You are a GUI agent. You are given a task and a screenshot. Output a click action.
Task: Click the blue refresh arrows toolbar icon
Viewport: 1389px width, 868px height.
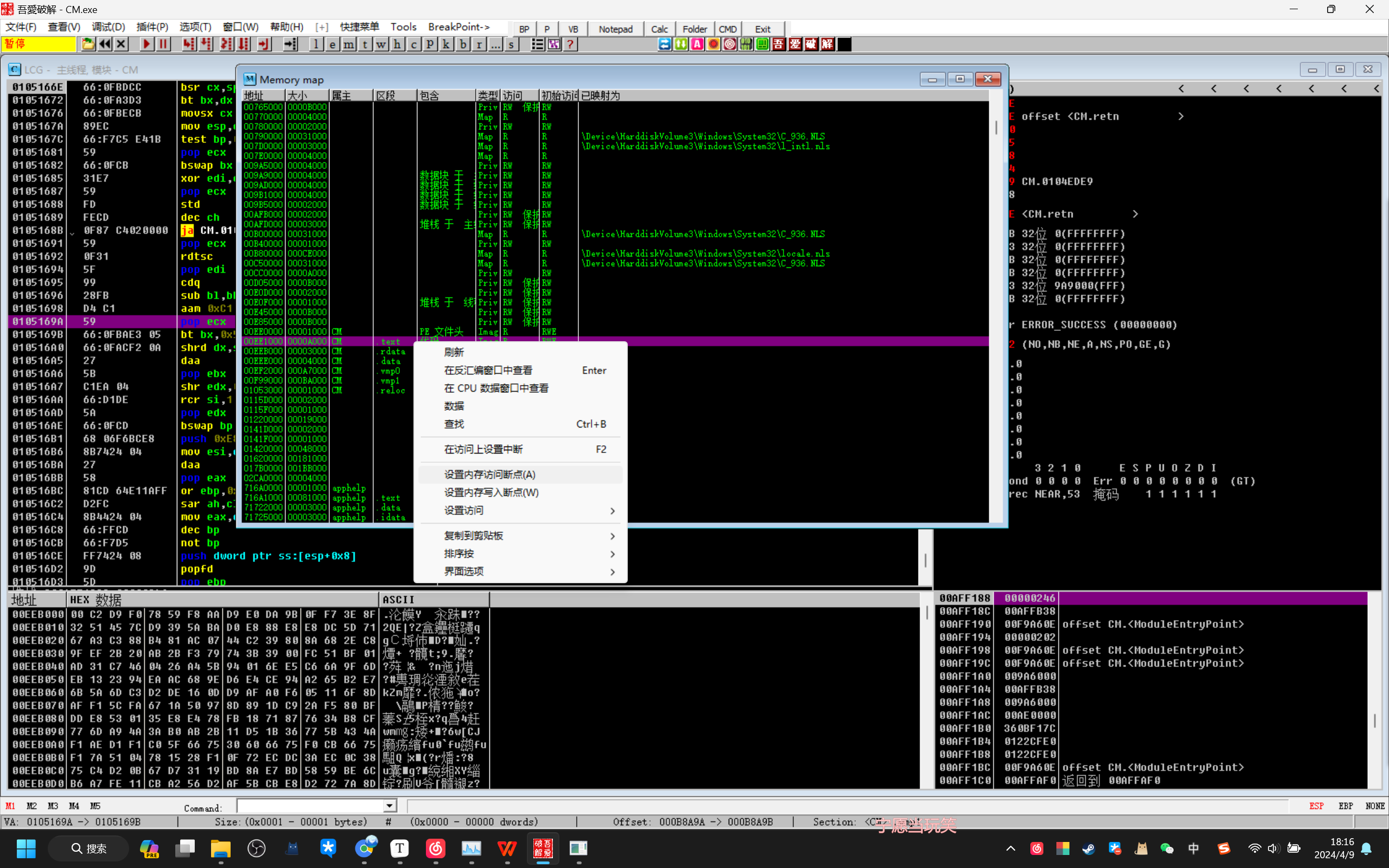click(665, 44)
